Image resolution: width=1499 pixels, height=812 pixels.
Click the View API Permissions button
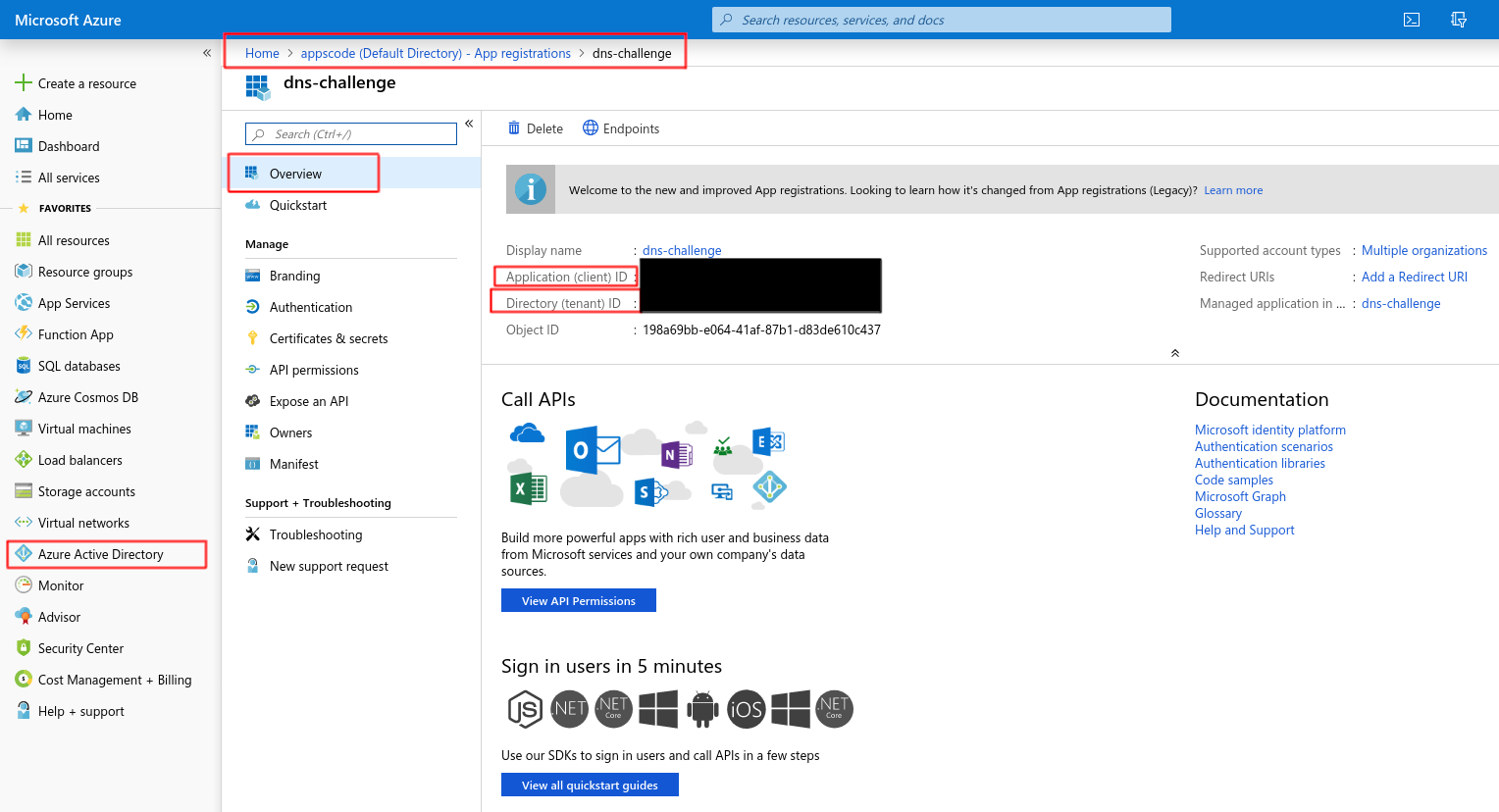(x=578, y=600)
